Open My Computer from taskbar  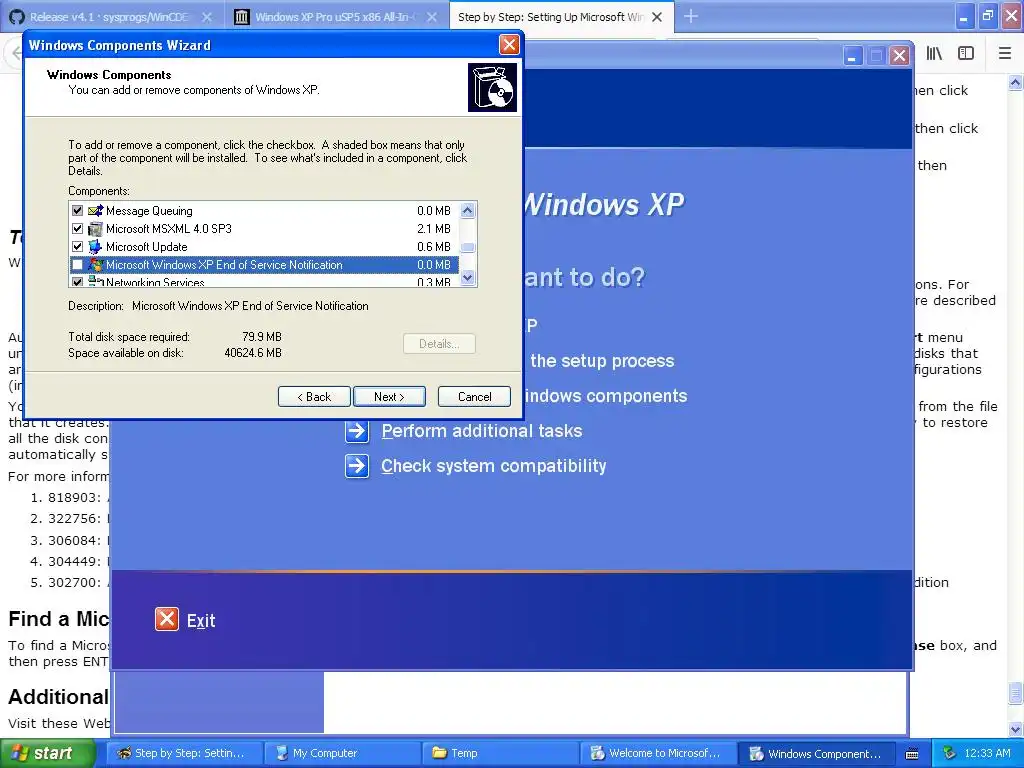point(343,754)
